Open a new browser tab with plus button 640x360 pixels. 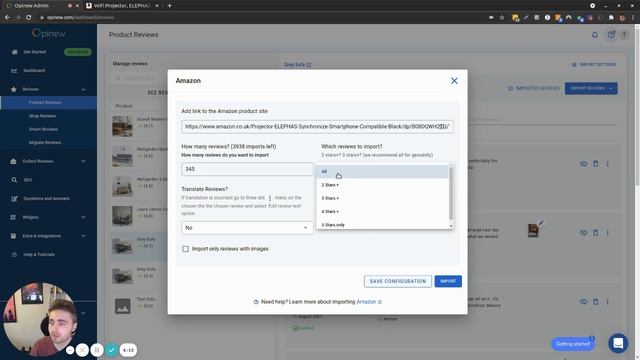coord(169,6)
